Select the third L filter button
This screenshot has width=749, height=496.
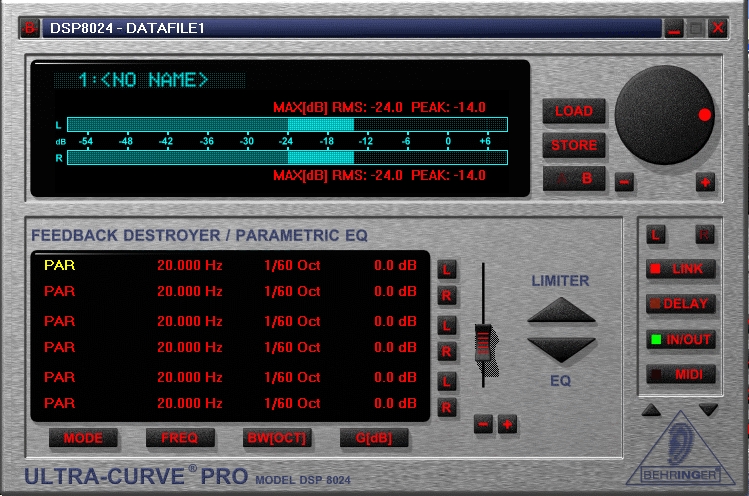[447, 382]
